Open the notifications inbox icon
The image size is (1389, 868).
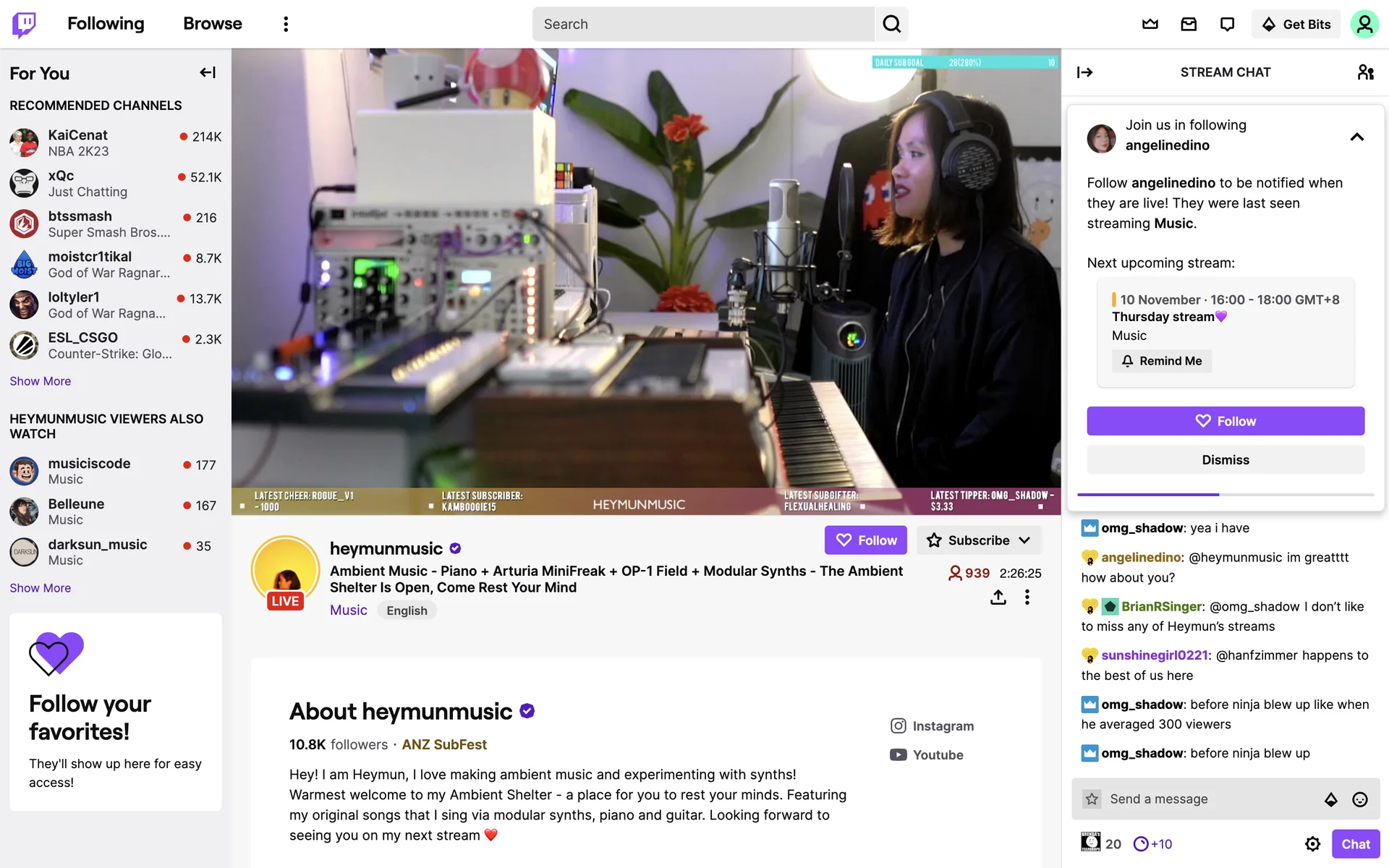(x=1189, y=25)
